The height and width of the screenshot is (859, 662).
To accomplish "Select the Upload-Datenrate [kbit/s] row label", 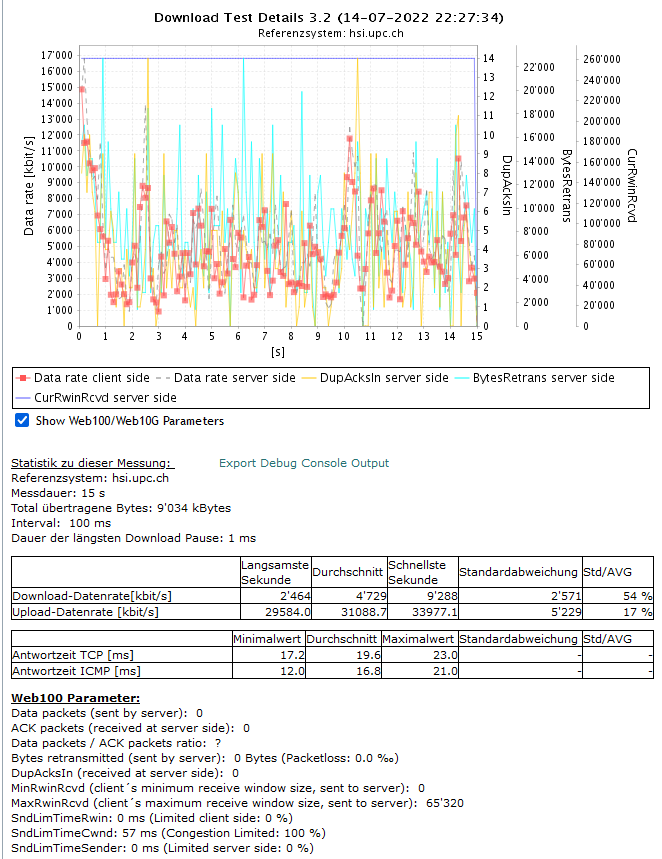I will coord(85,611).
